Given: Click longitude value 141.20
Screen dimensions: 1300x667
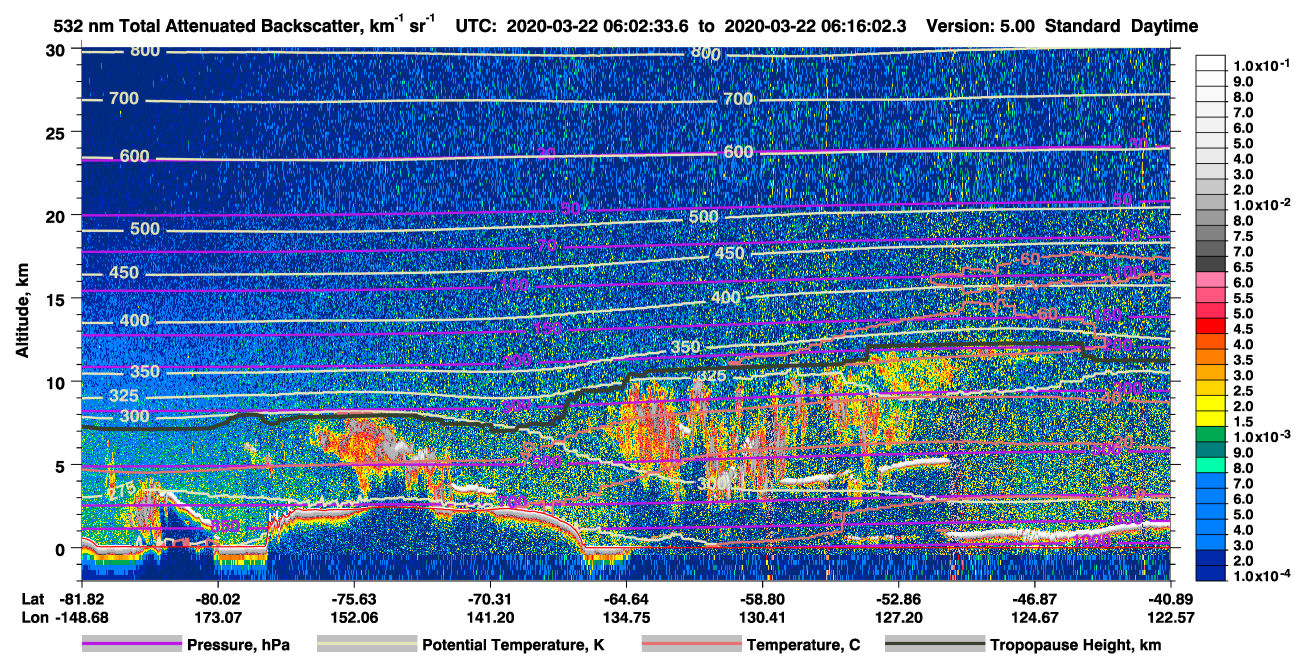Looking at the screenshot, I should pos(490,616).
